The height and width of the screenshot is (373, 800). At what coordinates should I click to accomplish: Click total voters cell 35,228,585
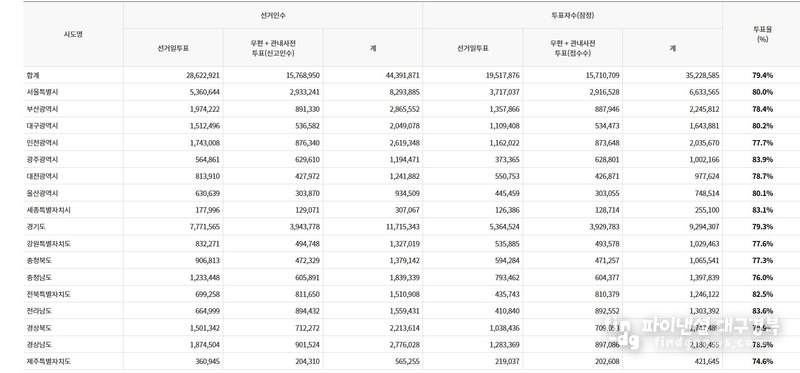(703, 75)
